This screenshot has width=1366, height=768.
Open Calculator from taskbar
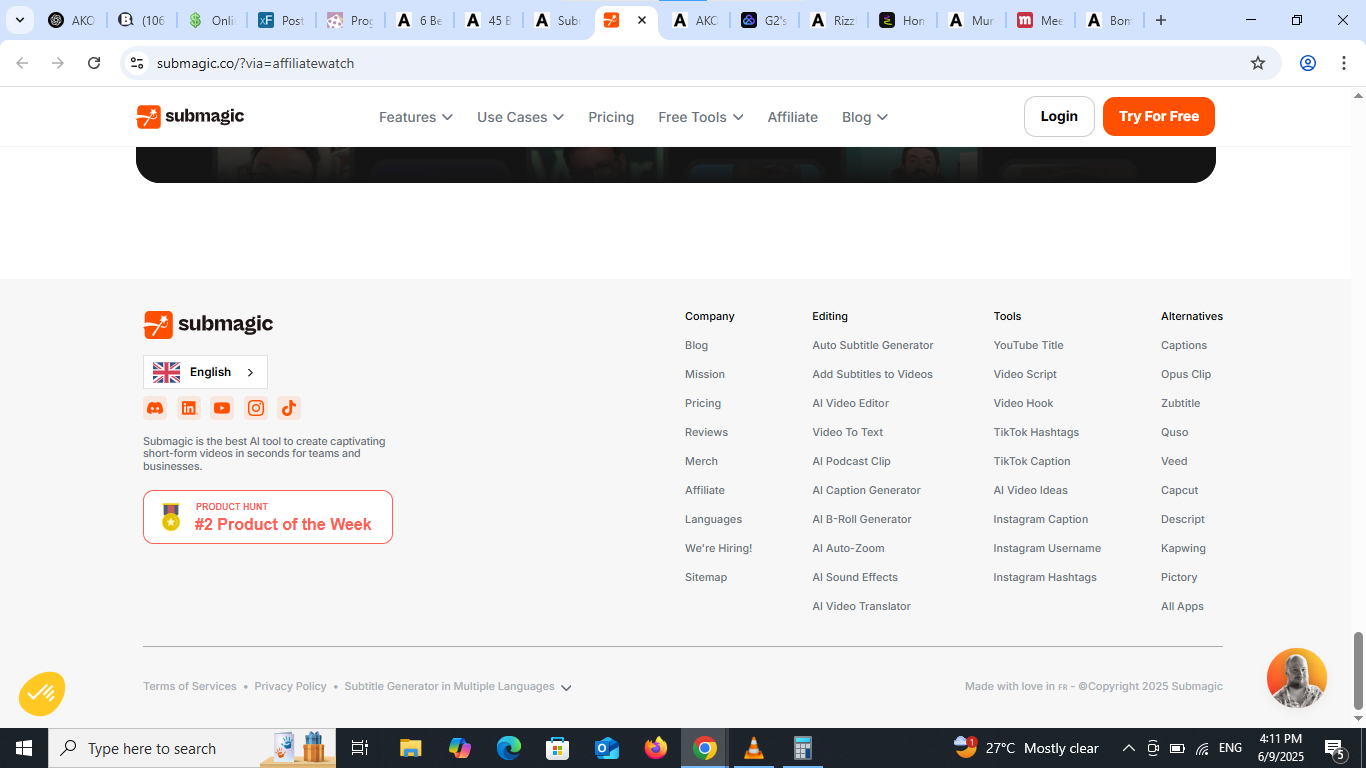click(x=803, y=748)
